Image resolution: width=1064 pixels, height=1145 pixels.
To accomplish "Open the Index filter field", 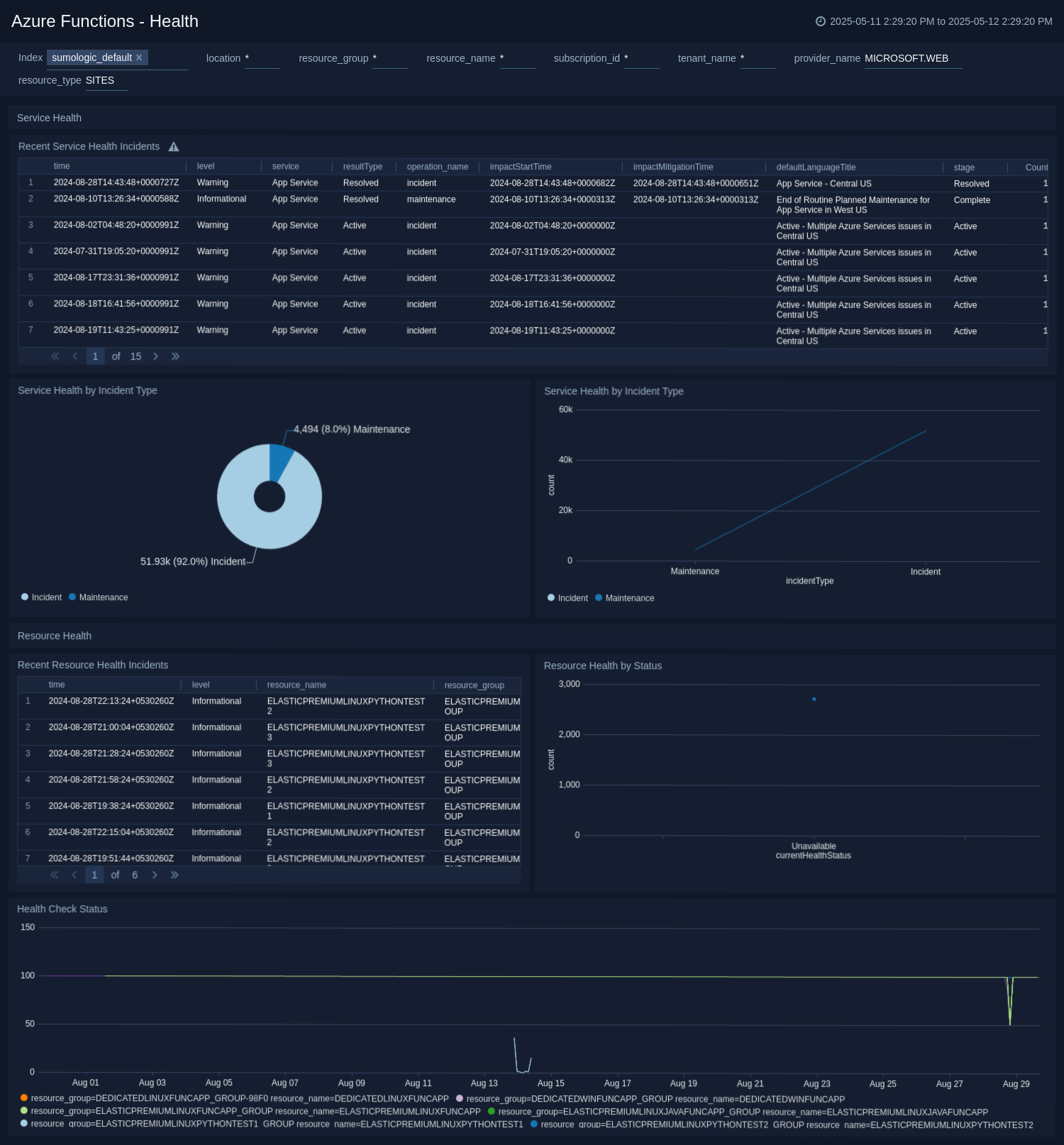I will 118,58.
